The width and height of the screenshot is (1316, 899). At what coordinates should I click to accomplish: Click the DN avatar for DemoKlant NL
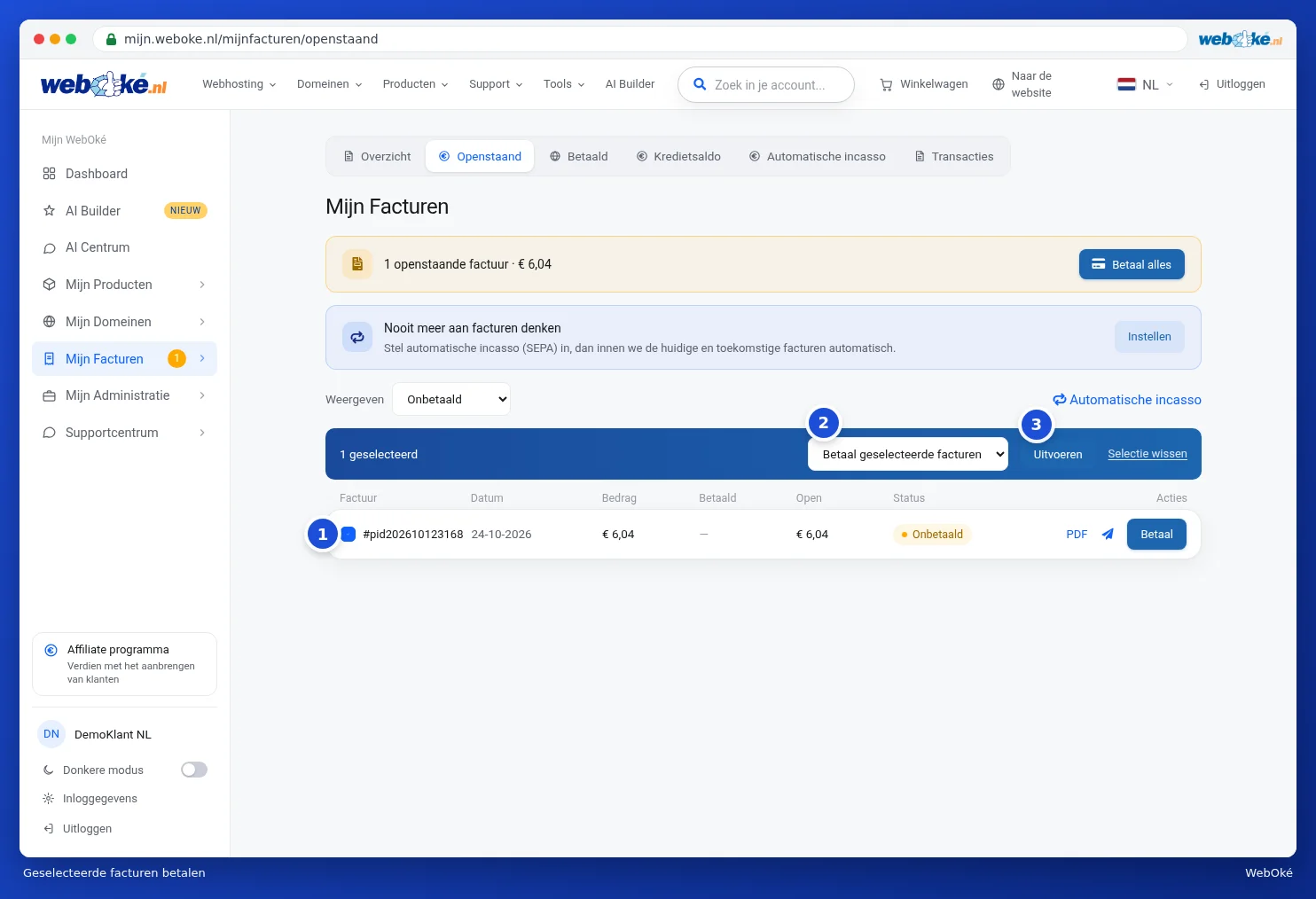pyautogui.click(x=51, y=734)
